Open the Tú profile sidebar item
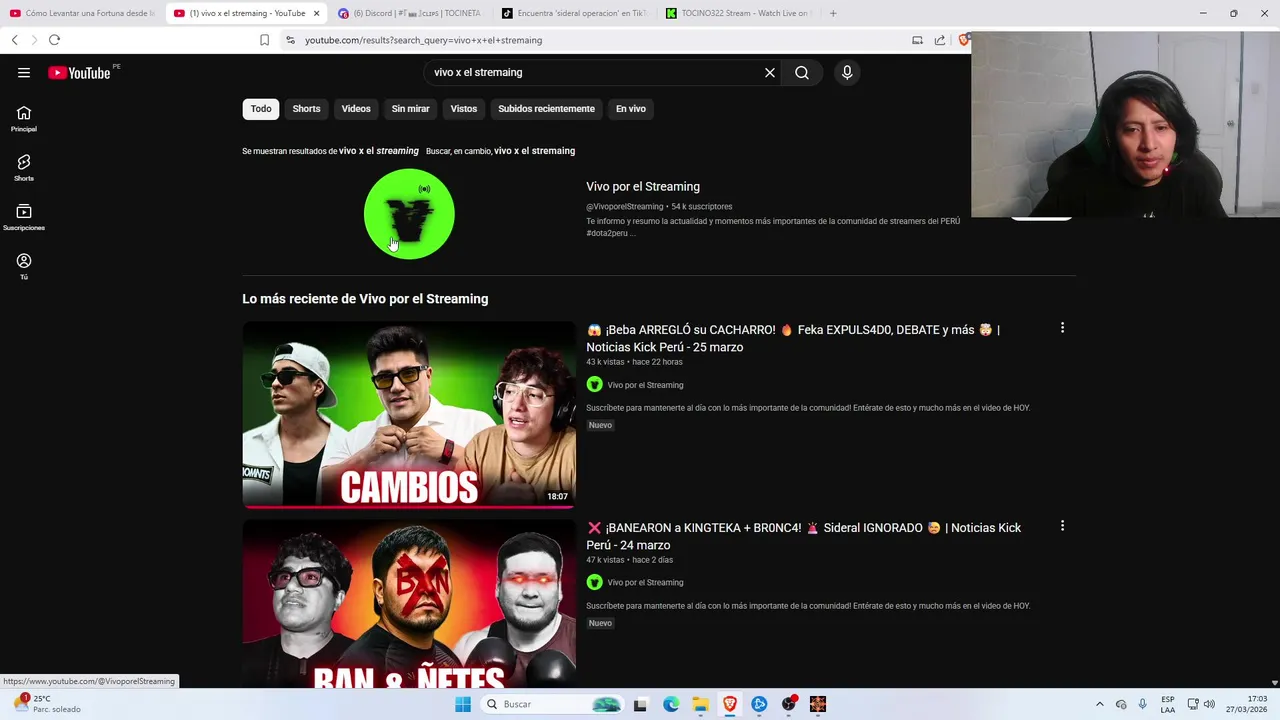 [24, 266]
